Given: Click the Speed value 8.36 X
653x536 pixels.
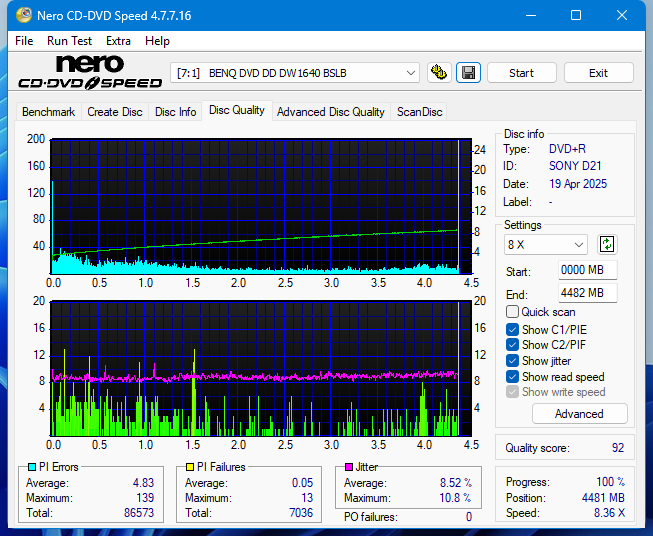Looking at the screenshot, I should (x=609, y=513).
